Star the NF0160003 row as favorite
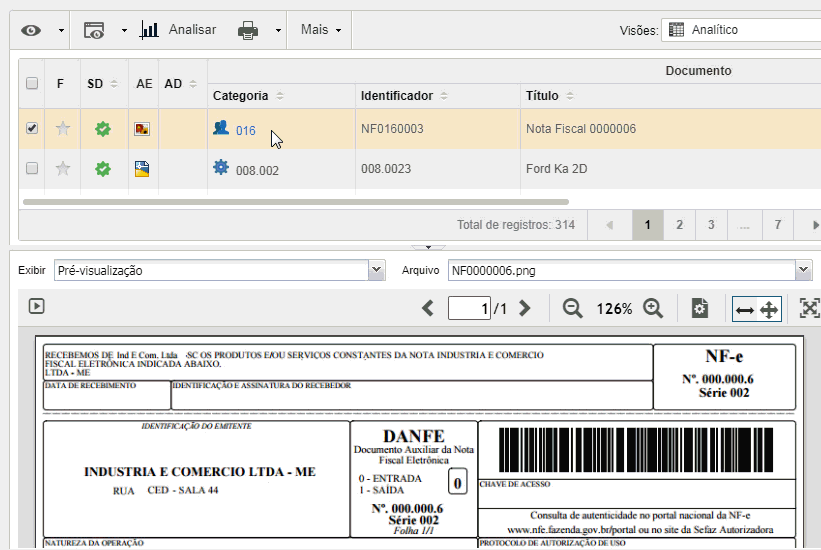The image size is (821, 550). [63, 128]
